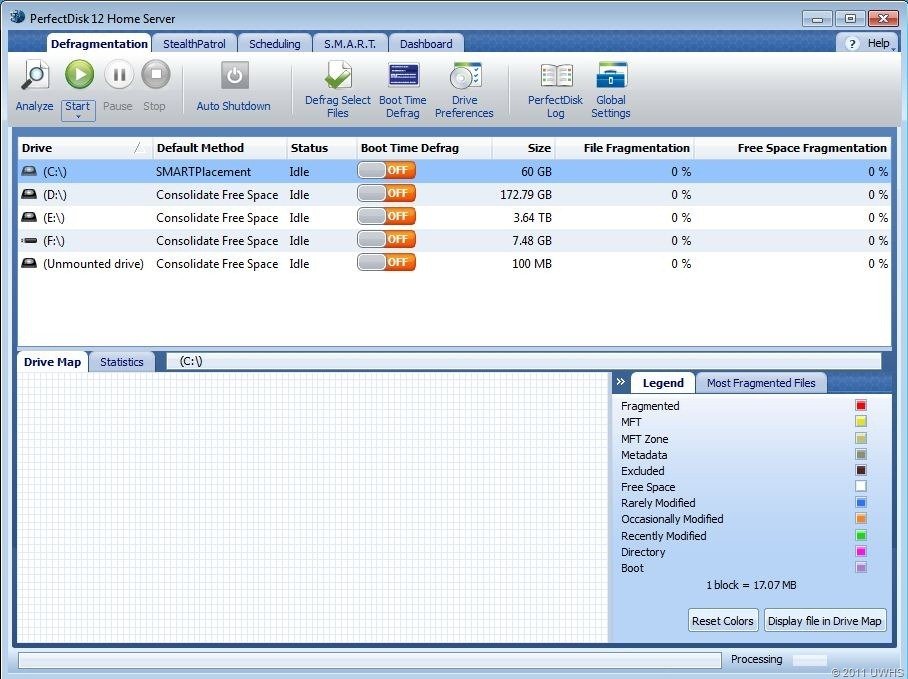
Task: Click the Free Space white swatch
Action: tap(861, 486)
